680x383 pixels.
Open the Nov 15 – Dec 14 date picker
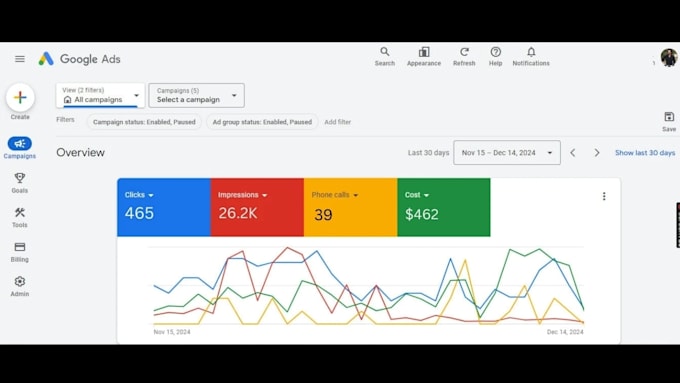click(x=507, y=153)
